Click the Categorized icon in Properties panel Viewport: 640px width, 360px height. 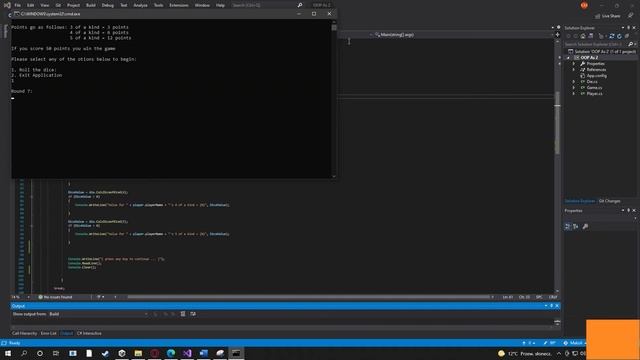point(568,227)
